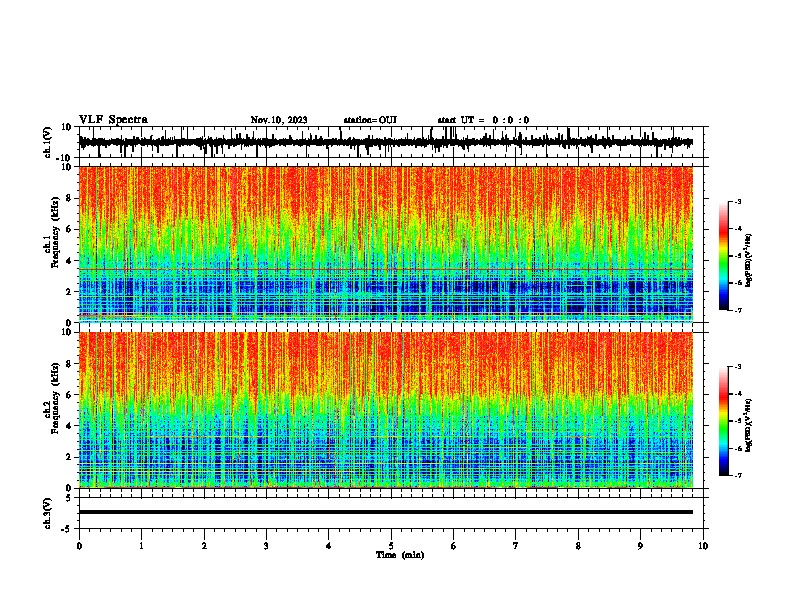
Task: Click the "4" kHz tick on ch.1 spectrogram
Action: tap(69, 261)
